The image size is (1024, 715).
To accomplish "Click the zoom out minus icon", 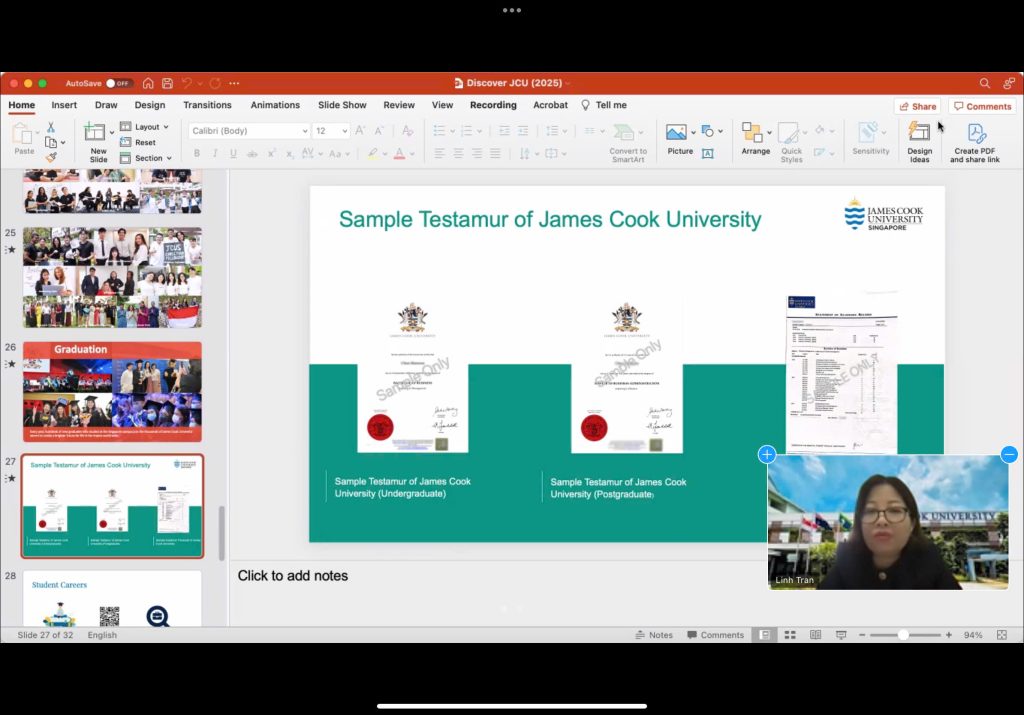I will tap(862, 635).
